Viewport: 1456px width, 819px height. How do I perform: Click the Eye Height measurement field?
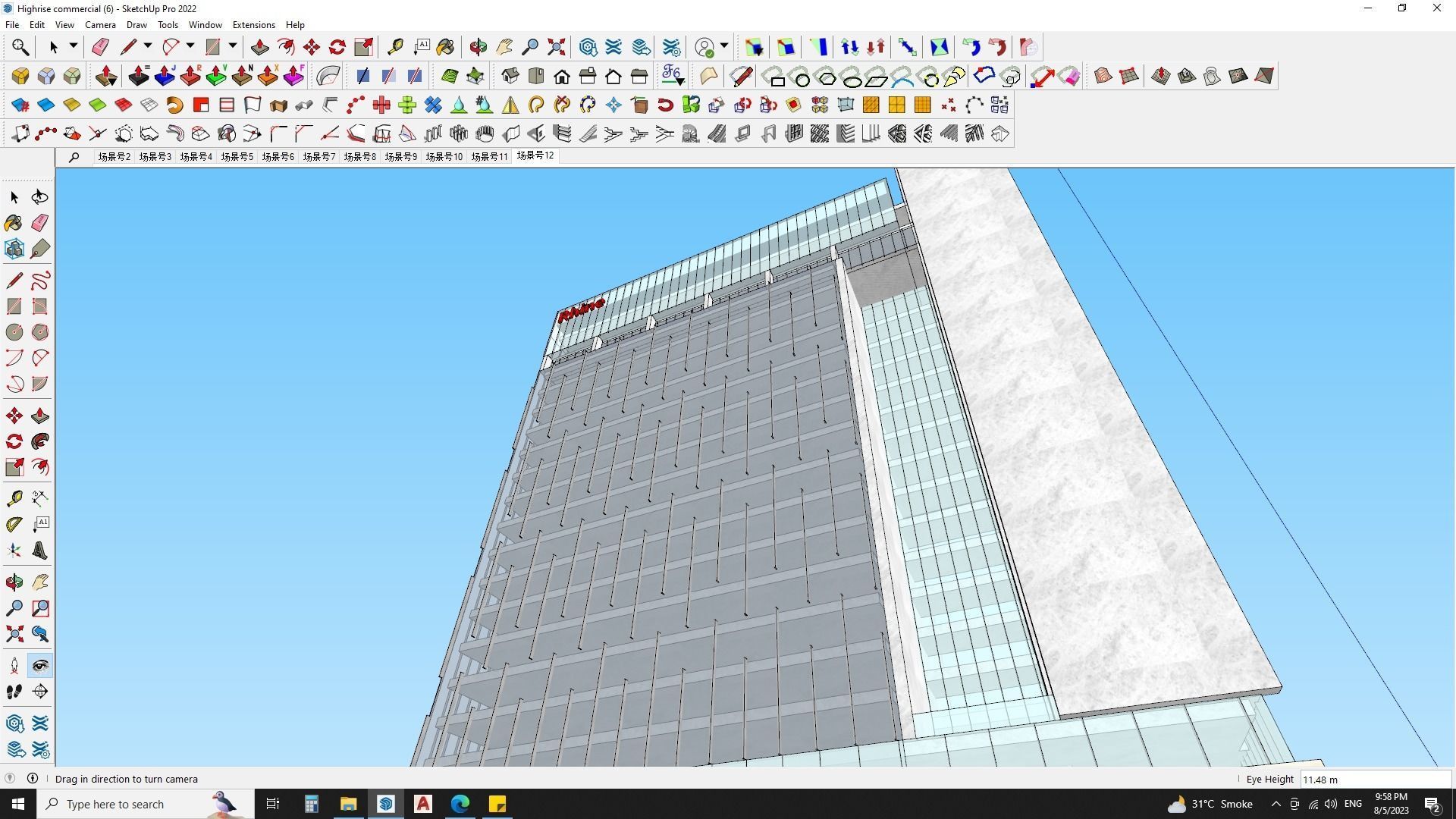pos(1375,780)
